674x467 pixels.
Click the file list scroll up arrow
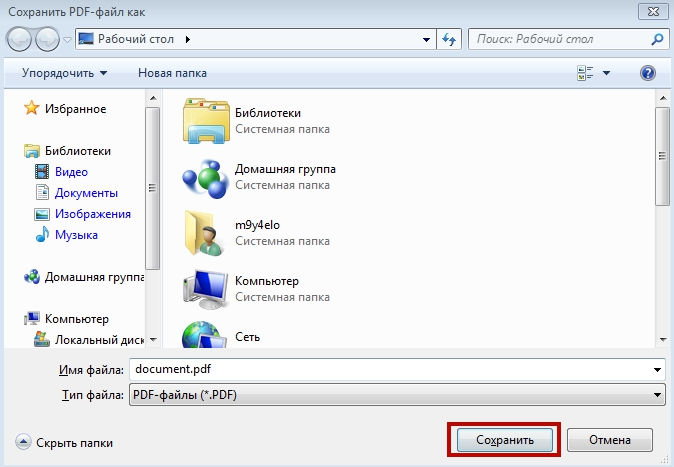662,99
